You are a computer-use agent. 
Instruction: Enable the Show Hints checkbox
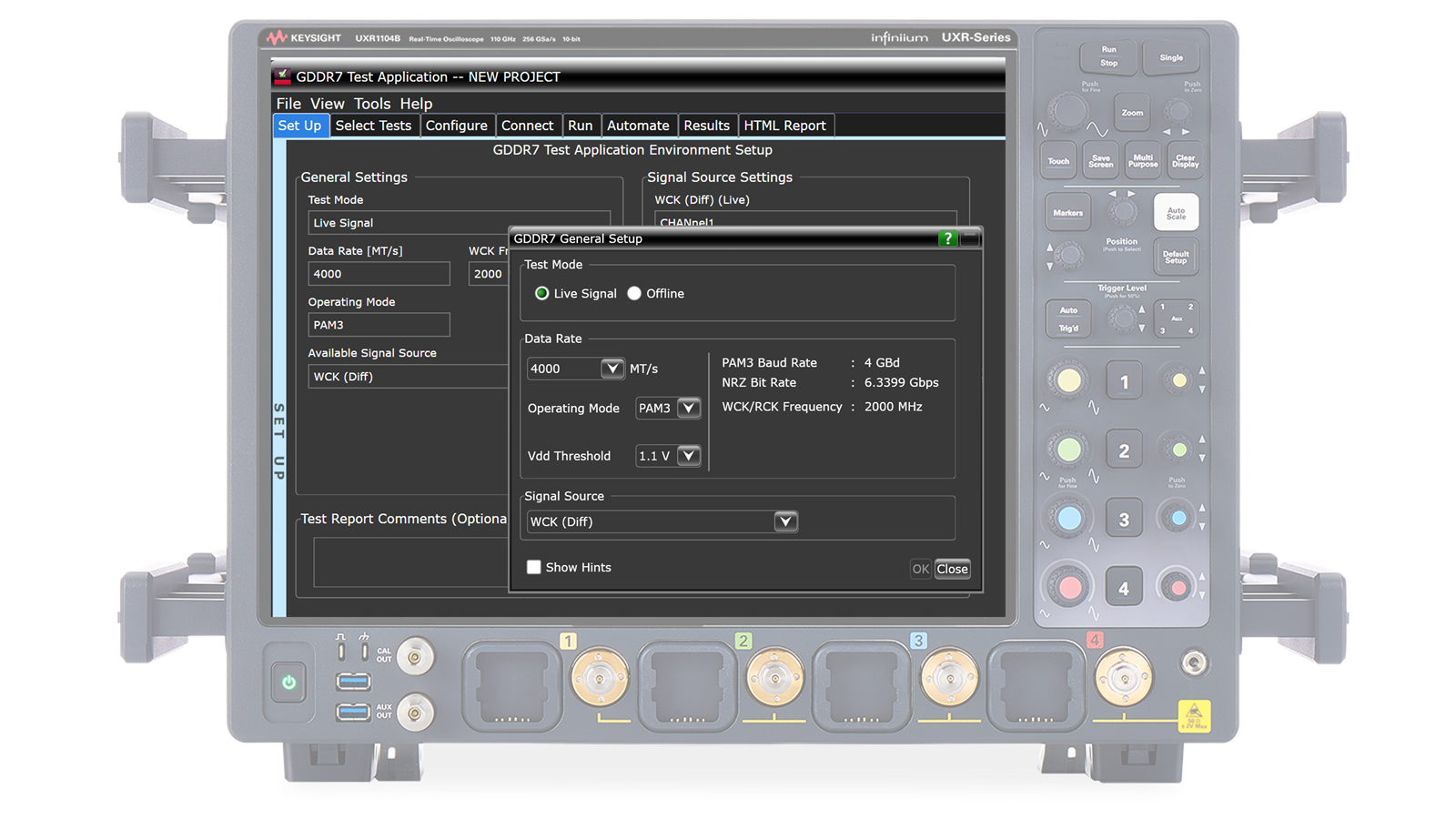pos(534,567)
